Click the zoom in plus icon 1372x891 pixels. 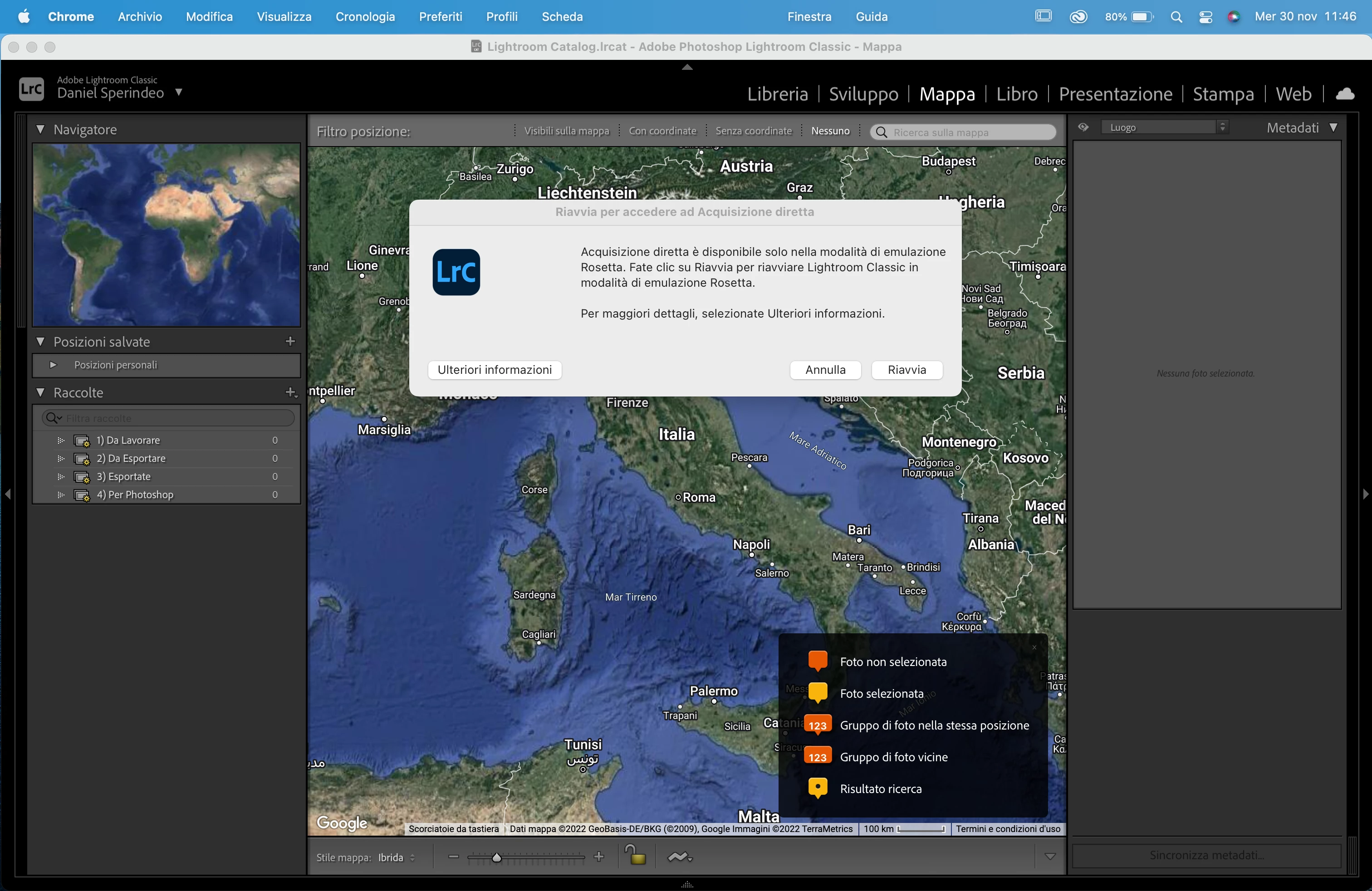pyautogui.click(x=599, y=857)
